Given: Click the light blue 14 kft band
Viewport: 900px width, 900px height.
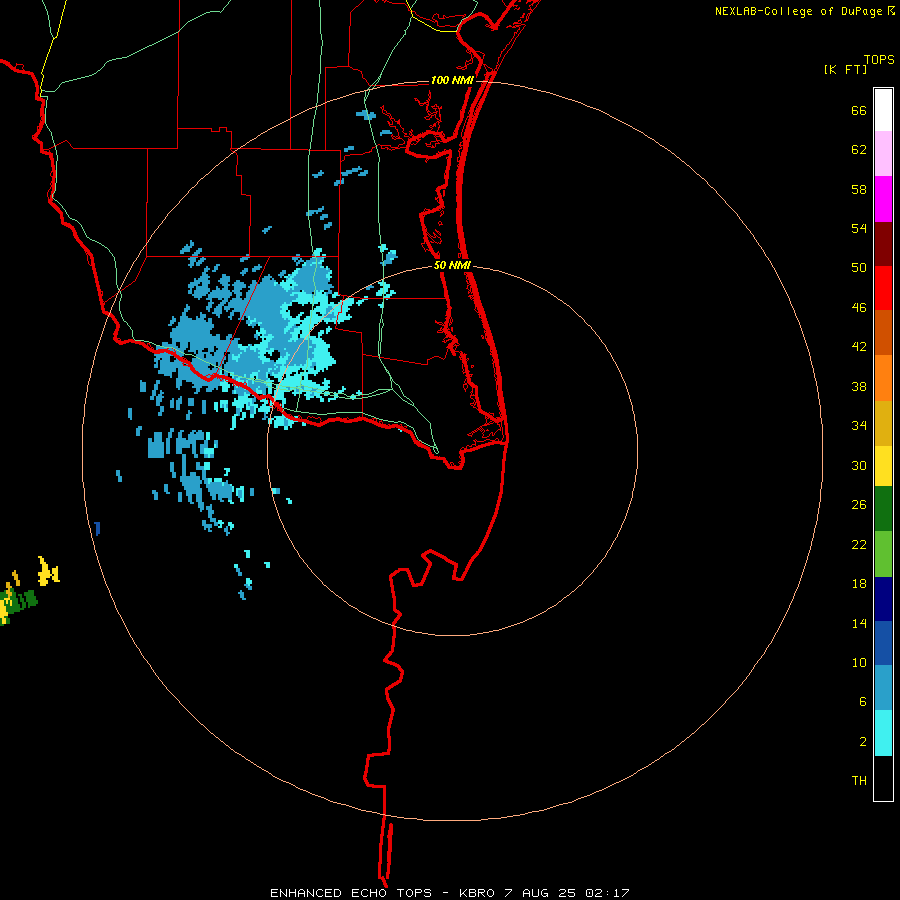Looking at the screenshot, I should pyautogui.click(x=883, y=688).
